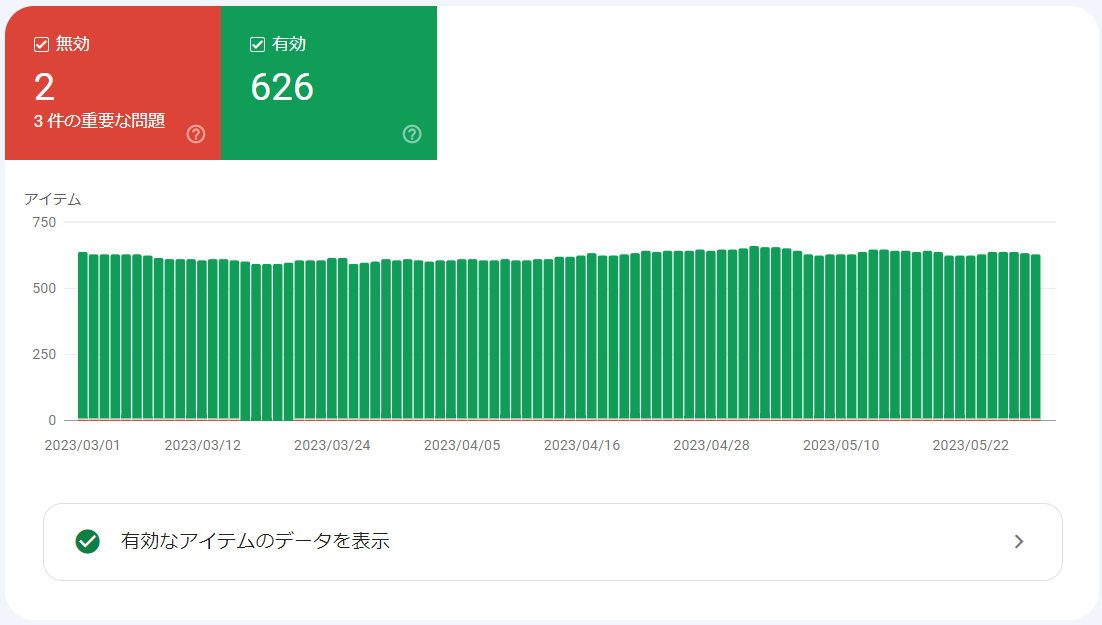Click the 750 value on the y-axis
Screen dimensions: 1102x625
[x=44, y=222]
